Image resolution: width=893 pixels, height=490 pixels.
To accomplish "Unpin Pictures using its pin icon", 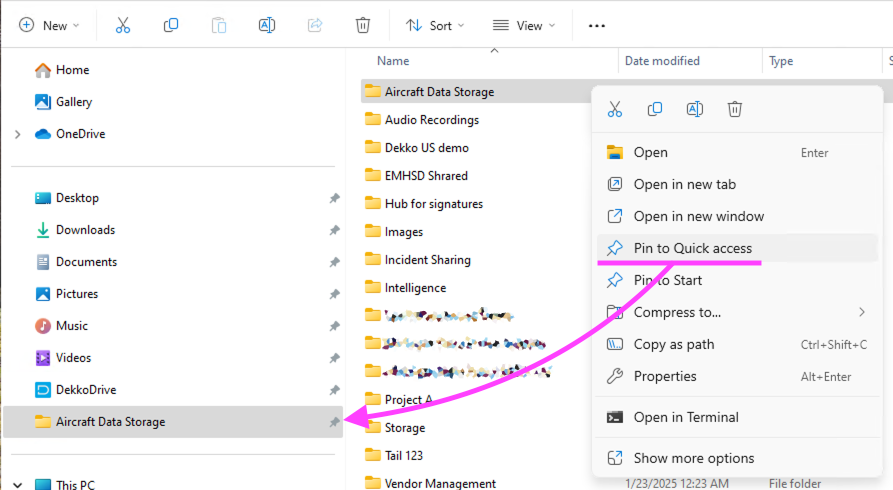I will (334, 294).
